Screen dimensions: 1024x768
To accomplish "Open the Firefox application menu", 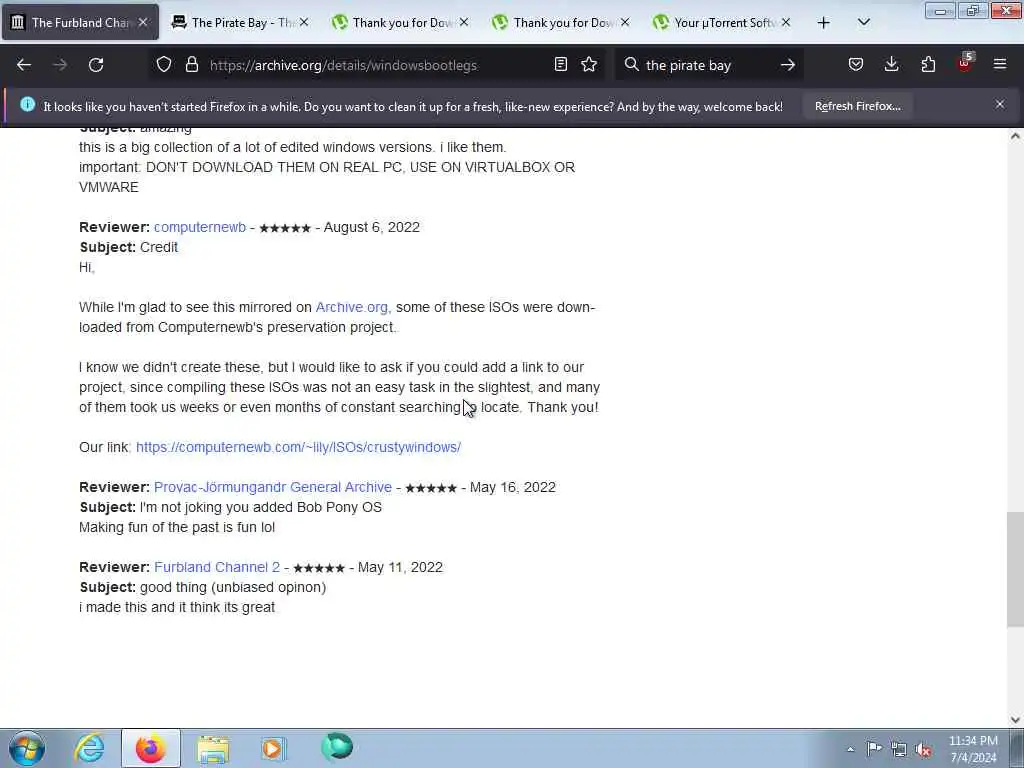I will pyautogui.click(x=1000, y=65).
